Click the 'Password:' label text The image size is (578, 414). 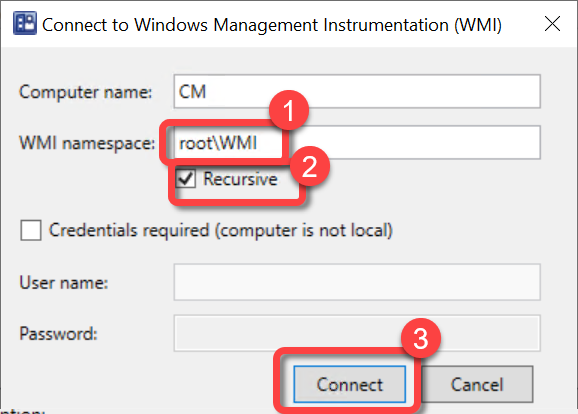point(58,334)
